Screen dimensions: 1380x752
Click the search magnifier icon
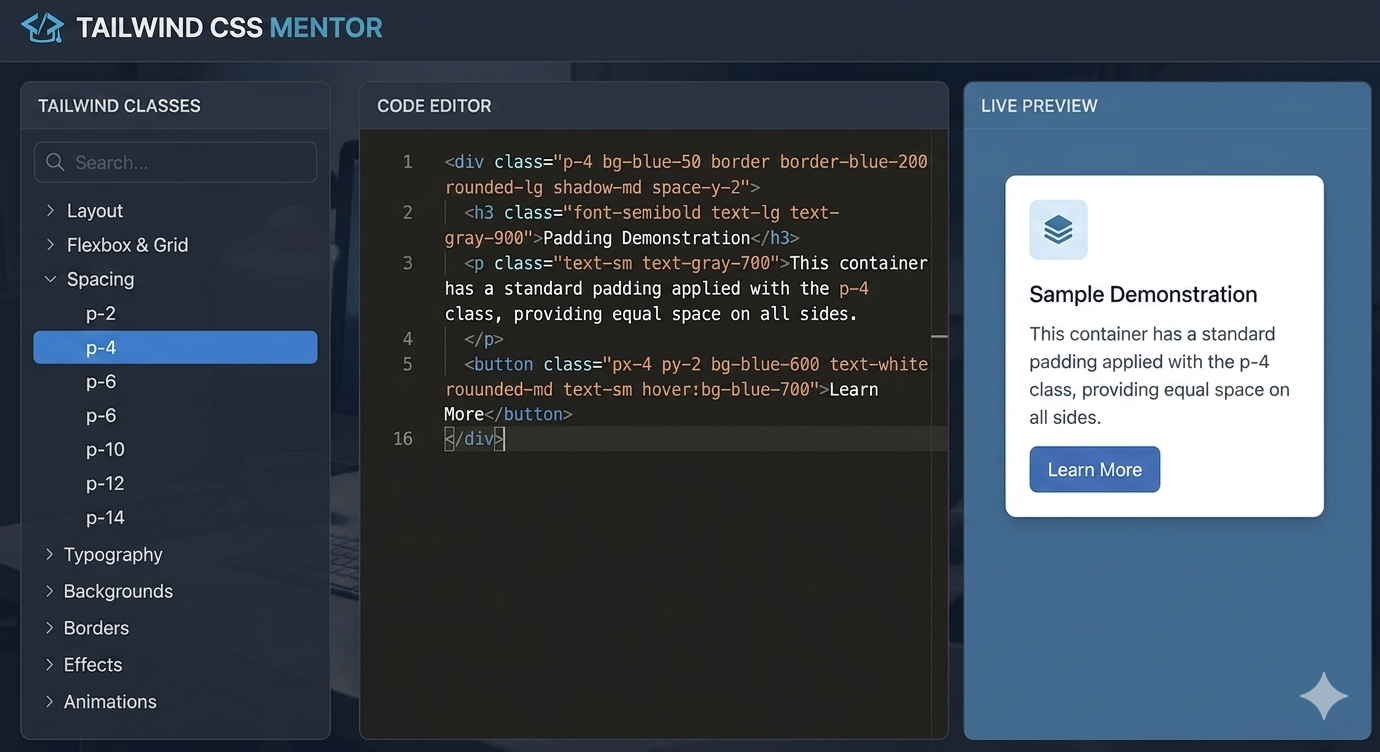point(56,162)
